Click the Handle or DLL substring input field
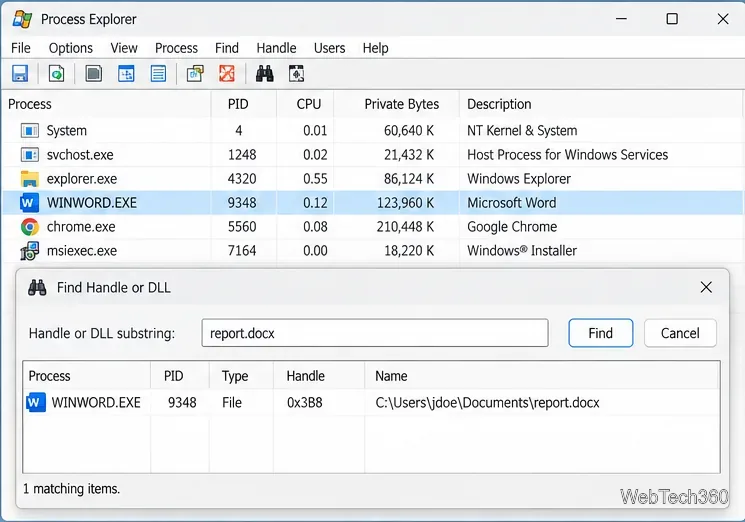This screenshot has height=522, width=745. click(x=375, y=333)
